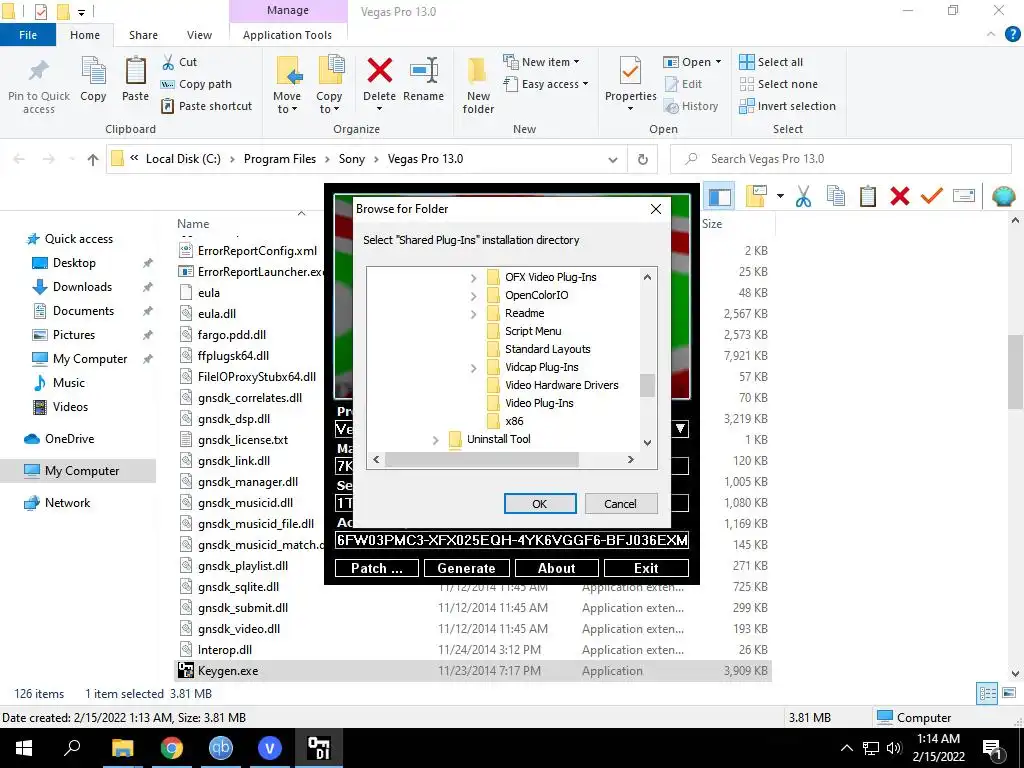Viewport: 1024px width, 768px height.
Task: Click the red X in secondary toolbar
Action: tap(899, 196)
